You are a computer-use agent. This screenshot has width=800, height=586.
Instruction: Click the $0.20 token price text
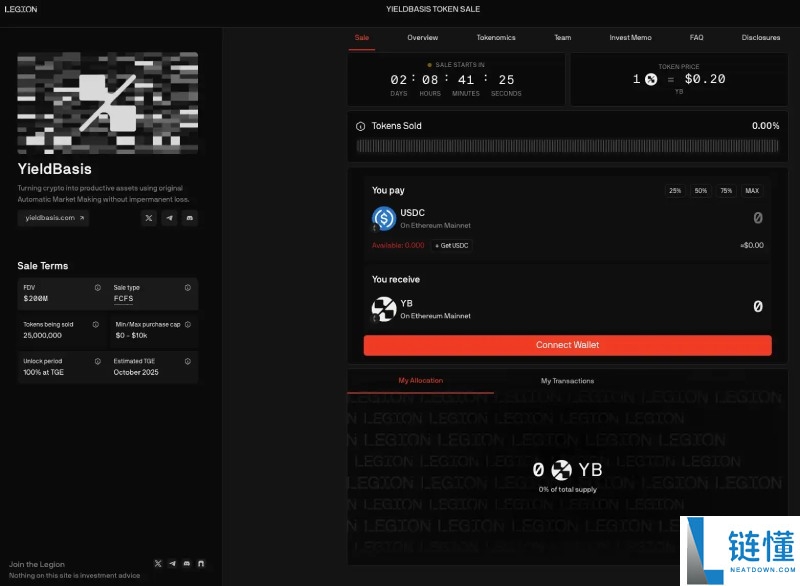pyautogui.click(x=705, y=79)
